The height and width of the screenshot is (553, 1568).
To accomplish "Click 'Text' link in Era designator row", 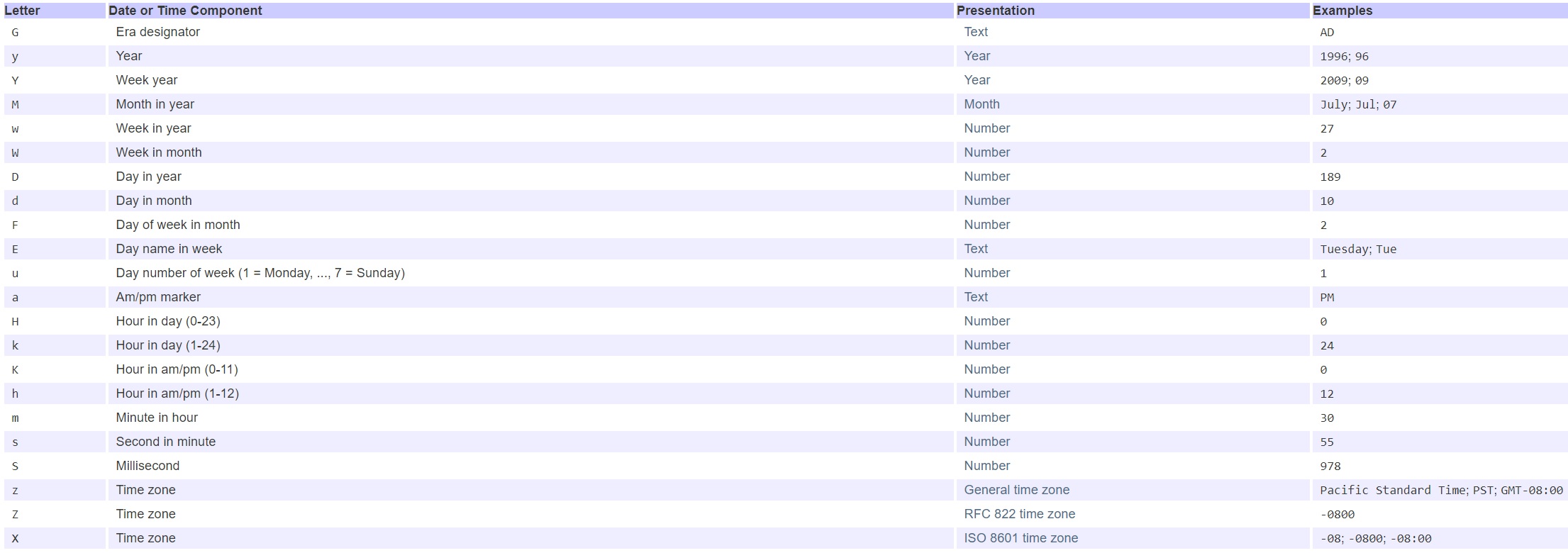I will (x=976, y=32).
